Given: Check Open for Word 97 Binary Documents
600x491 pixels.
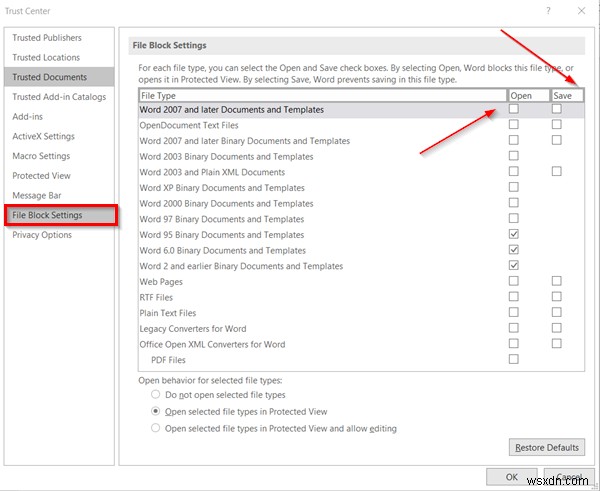Looking at the screenshot, I should tap(514, 218).
